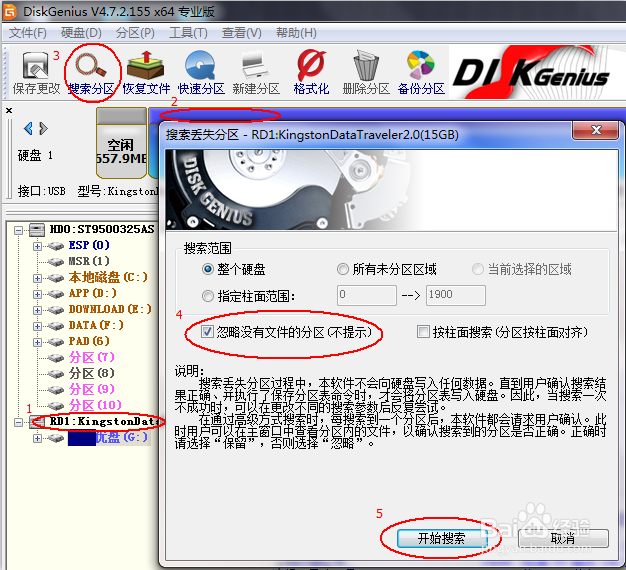Click the drive icon beside ESP(0)
Image resolution: width=626 pixels, height=570 pixels.
pos(55,246)
